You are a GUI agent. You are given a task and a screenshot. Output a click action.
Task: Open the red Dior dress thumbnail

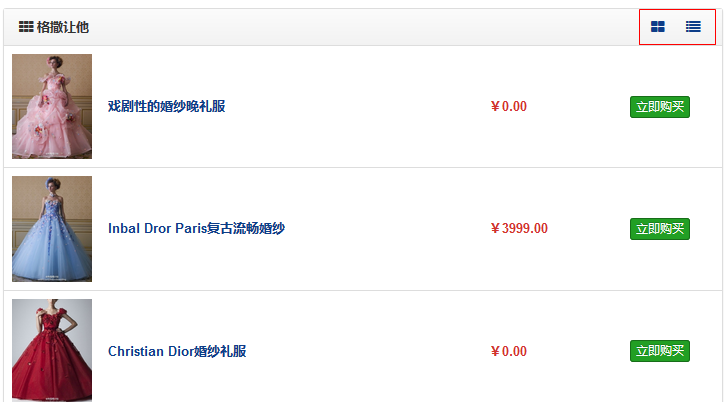tap(52, 350)
